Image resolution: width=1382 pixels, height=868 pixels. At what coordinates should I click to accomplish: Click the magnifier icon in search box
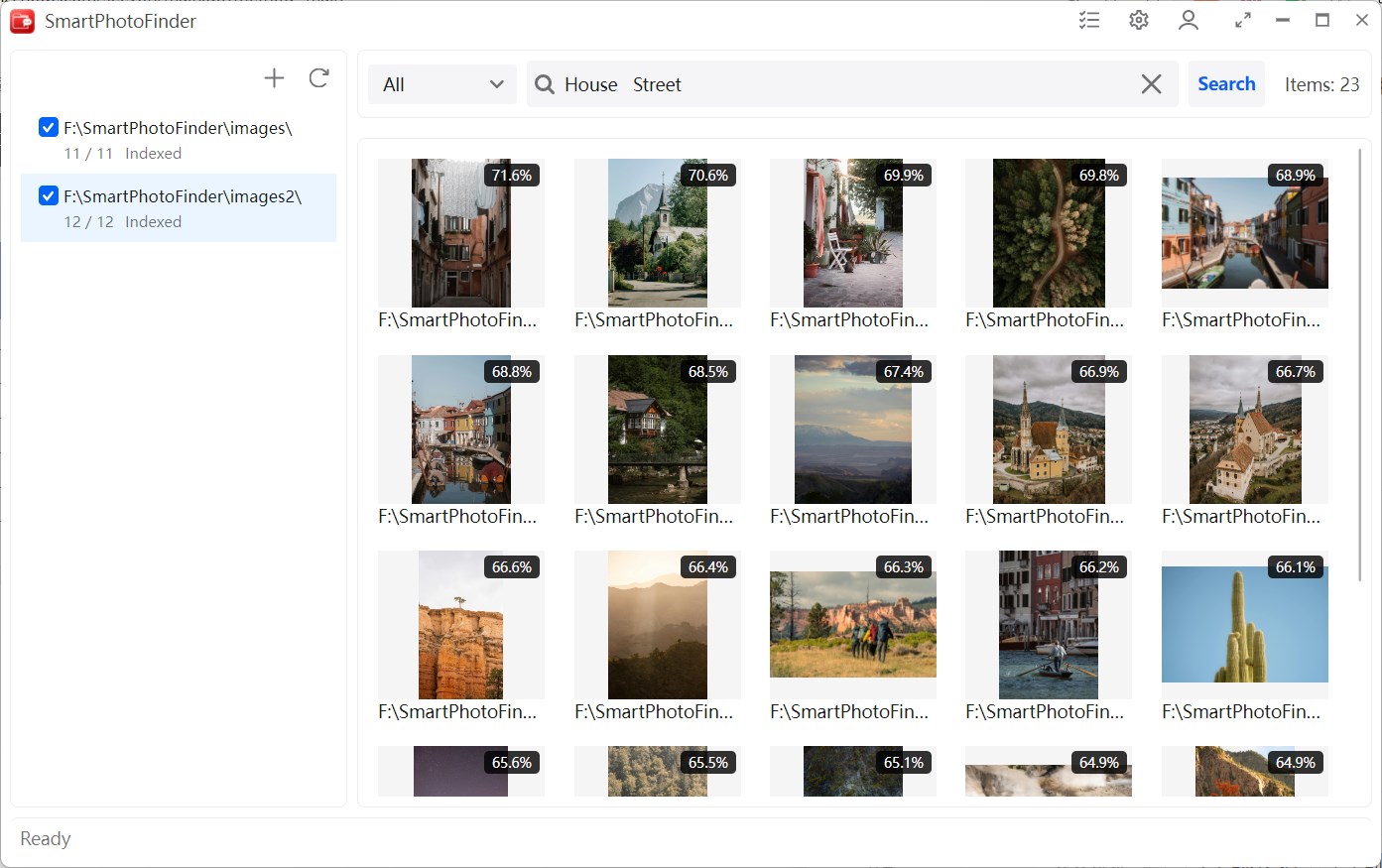click(545, 84)
